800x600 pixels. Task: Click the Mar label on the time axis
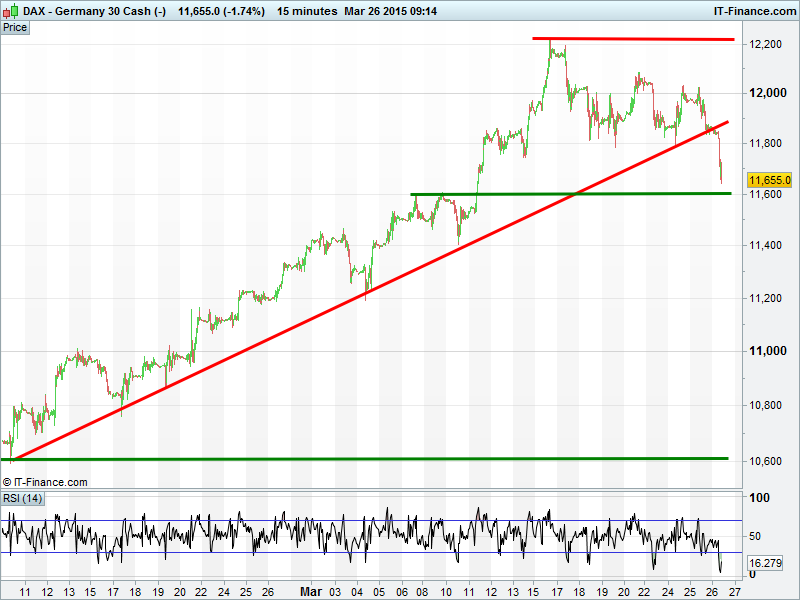(x=311, y=591)
